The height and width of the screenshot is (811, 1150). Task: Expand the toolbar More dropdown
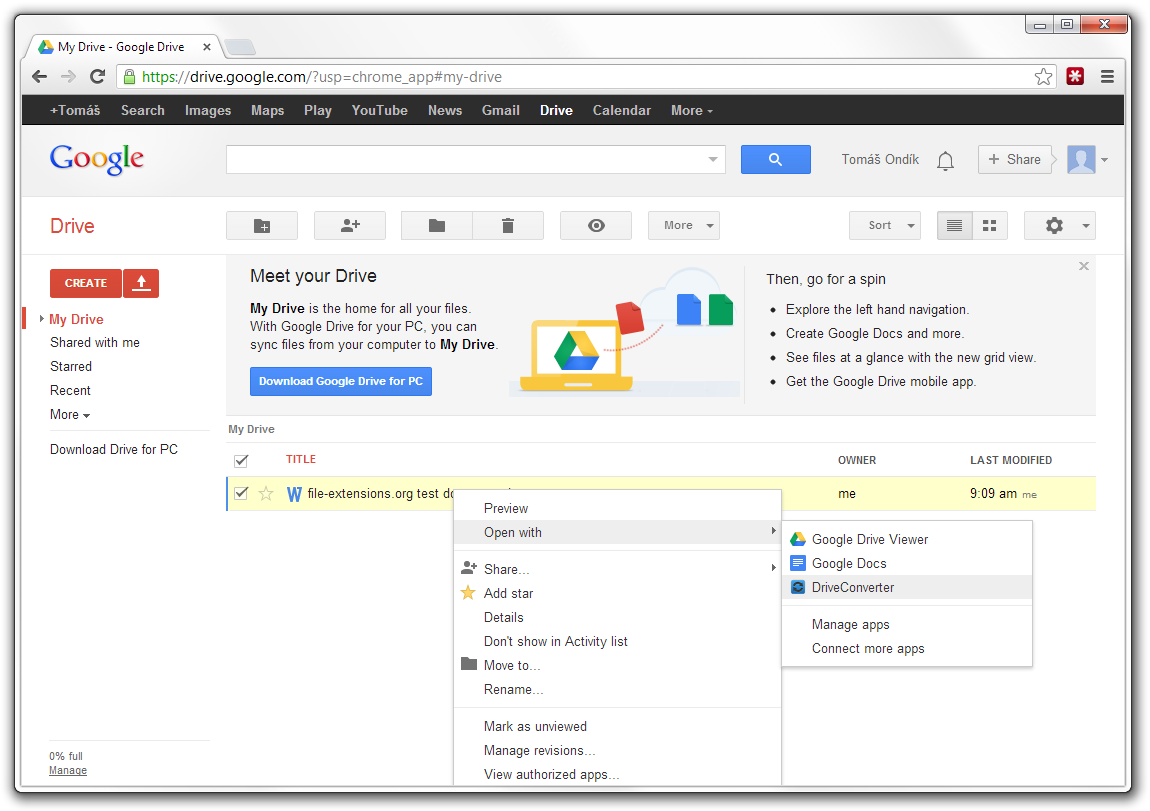[684, 226]
